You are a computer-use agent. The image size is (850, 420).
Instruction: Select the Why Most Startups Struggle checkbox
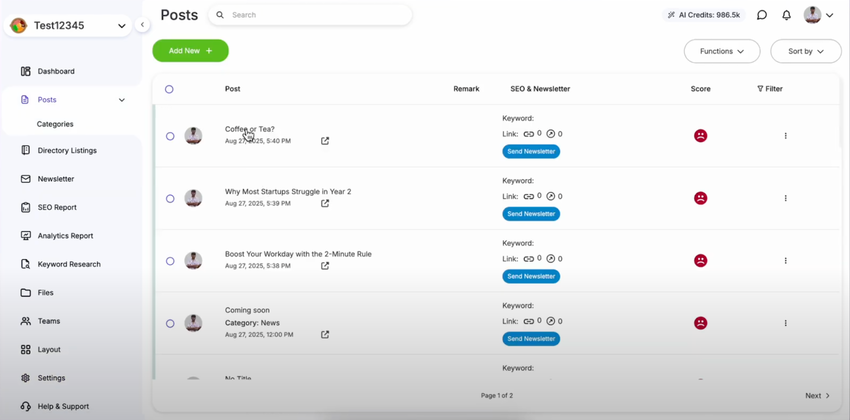click(x=170, y=198)
